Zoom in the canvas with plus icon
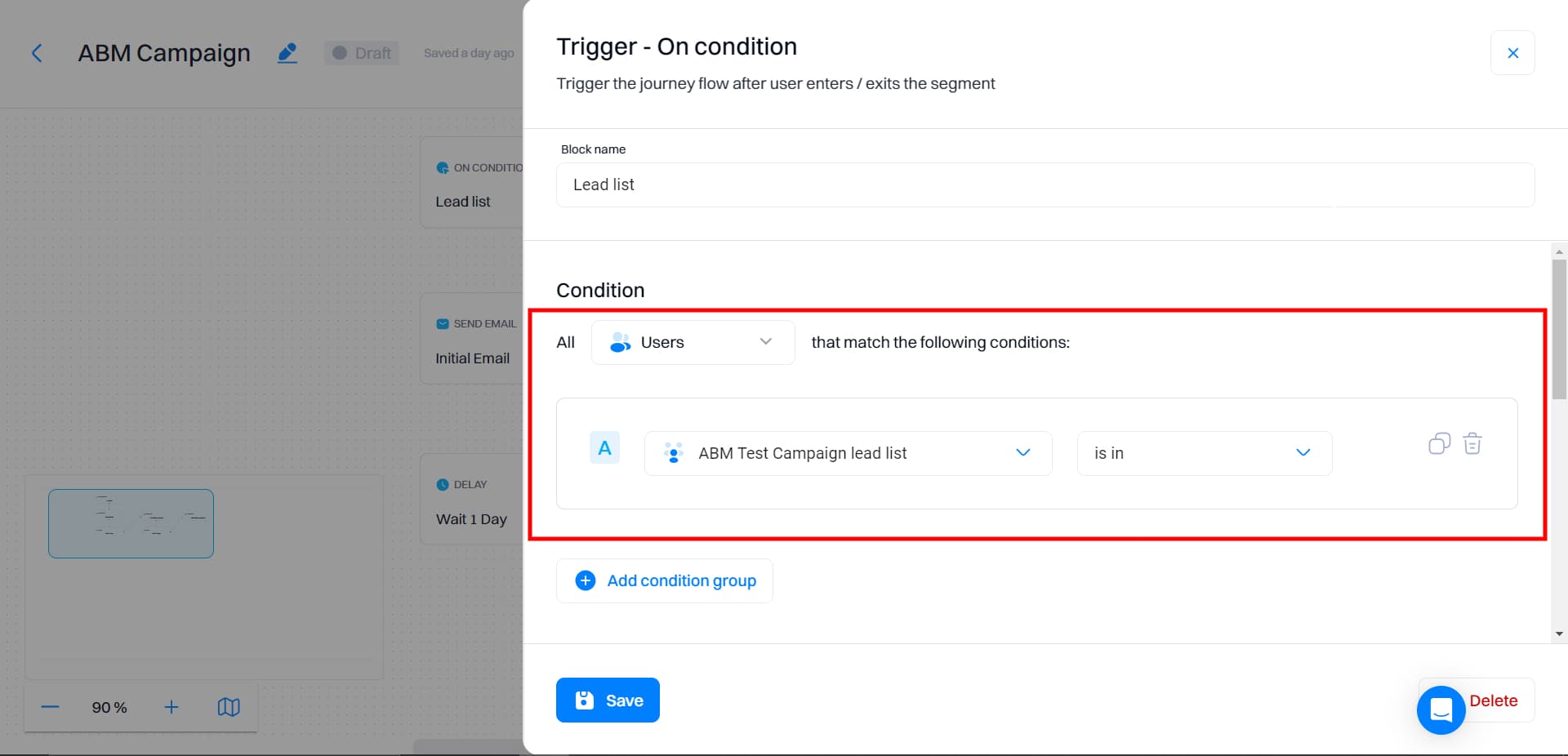The width and height of the screenshot is (1568, 756). point(171,707)
